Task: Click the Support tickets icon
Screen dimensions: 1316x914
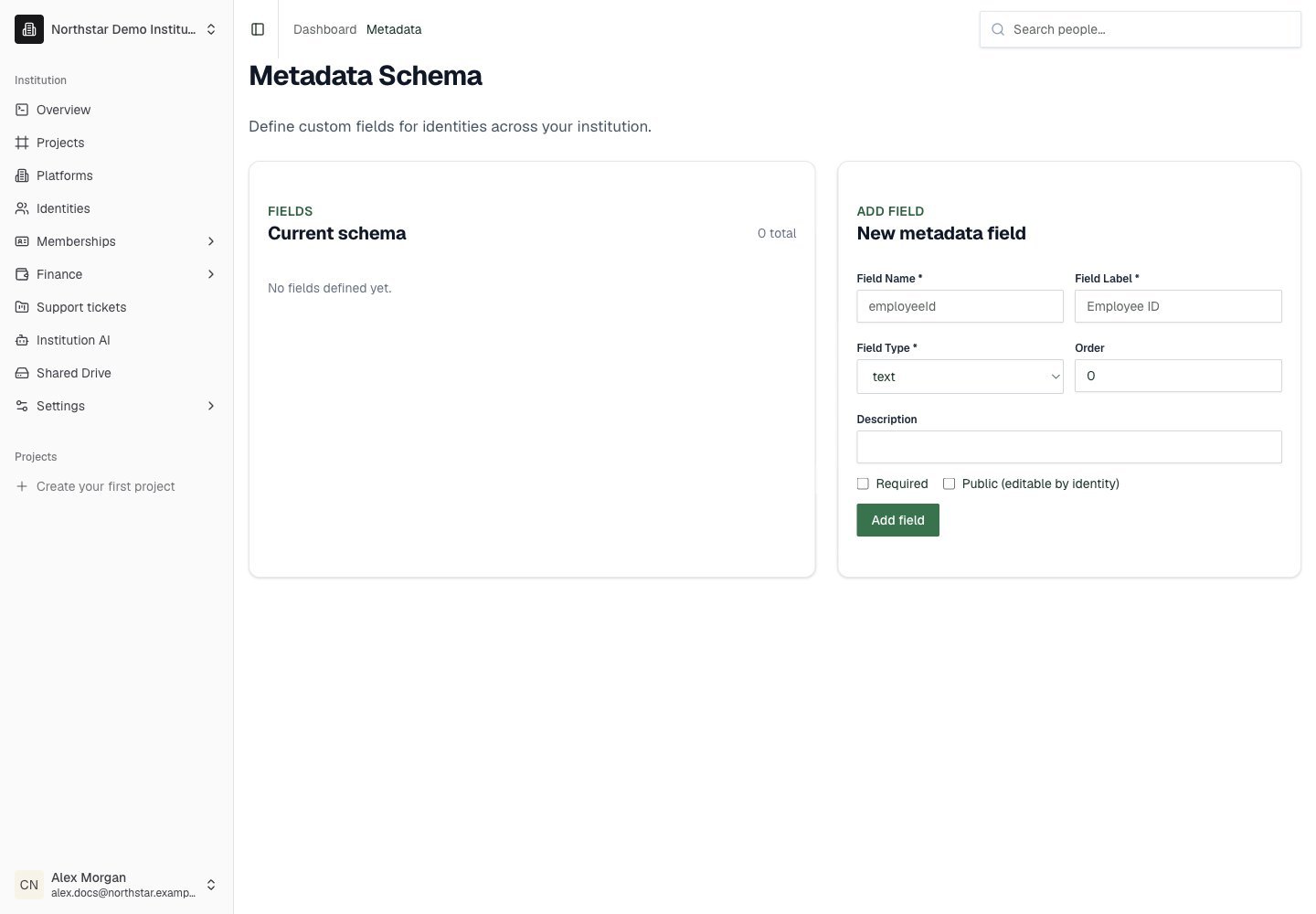Action: pyautogui.click(x=22, y=307)
